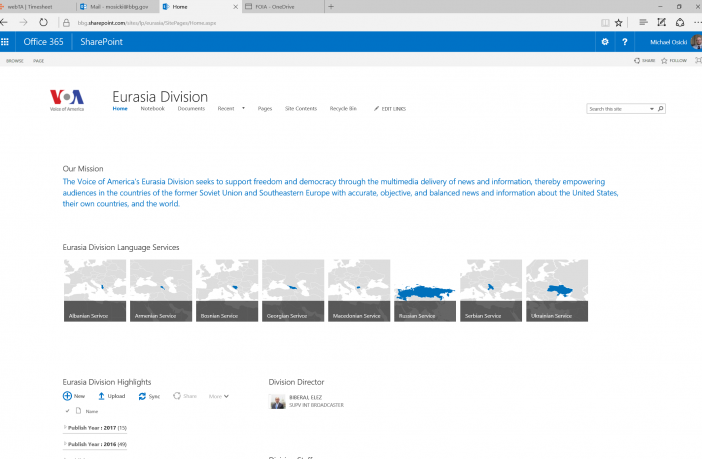Click the browser address bar URL

click(147, 23)
